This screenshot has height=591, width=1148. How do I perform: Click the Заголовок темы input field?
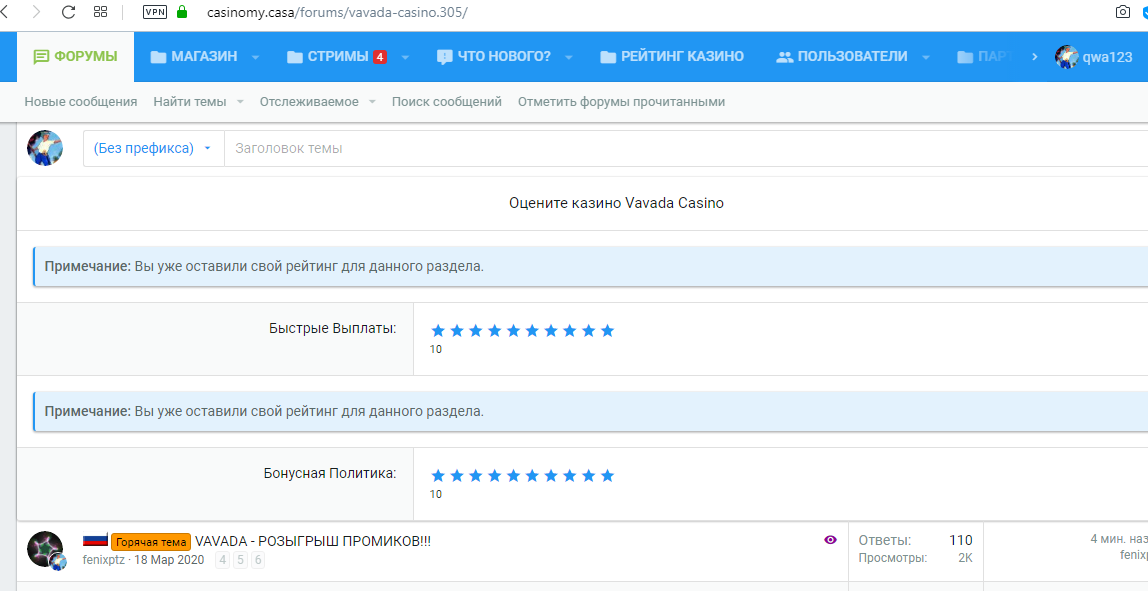coord(686,148)
